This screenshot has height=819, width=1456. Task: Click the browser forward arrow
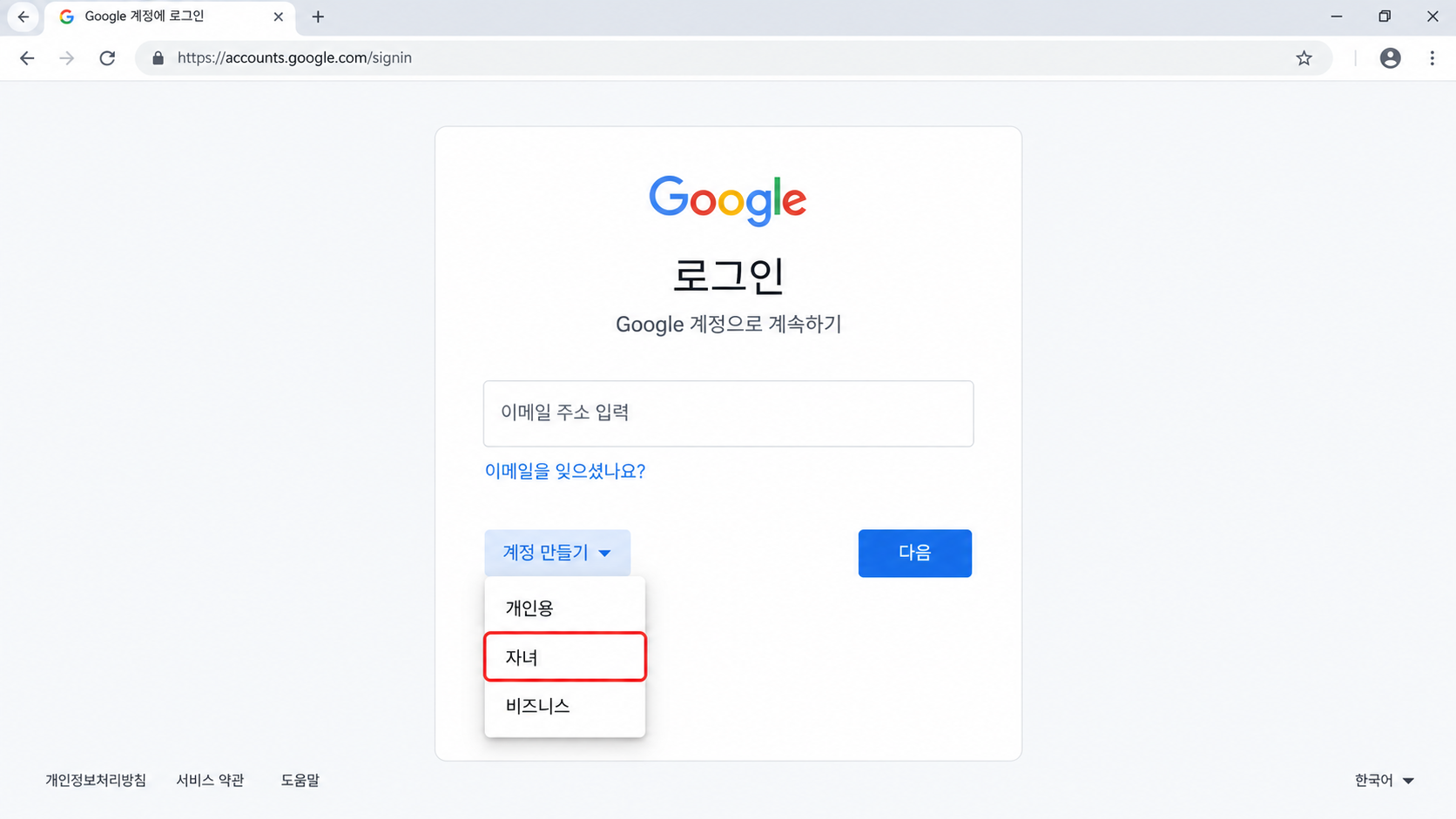[67, 58]
